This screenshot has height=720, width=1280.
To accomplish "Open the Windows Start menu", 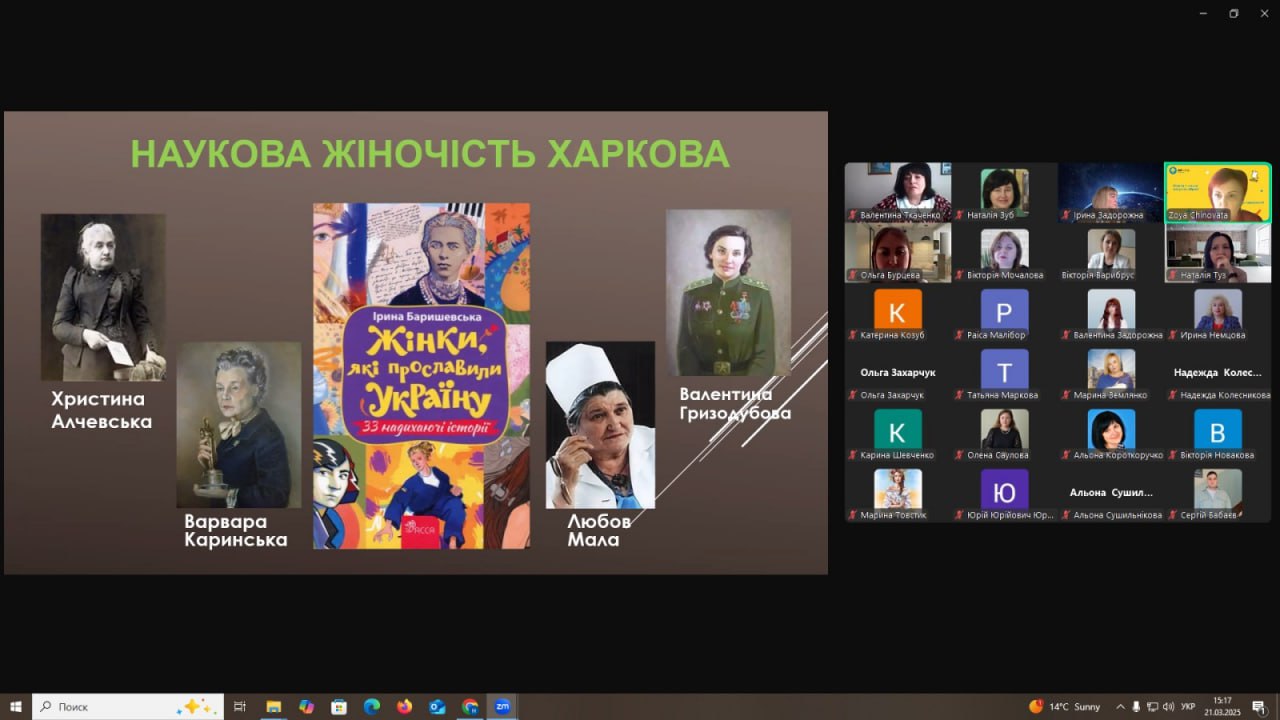I will click(x=15, y=706).
